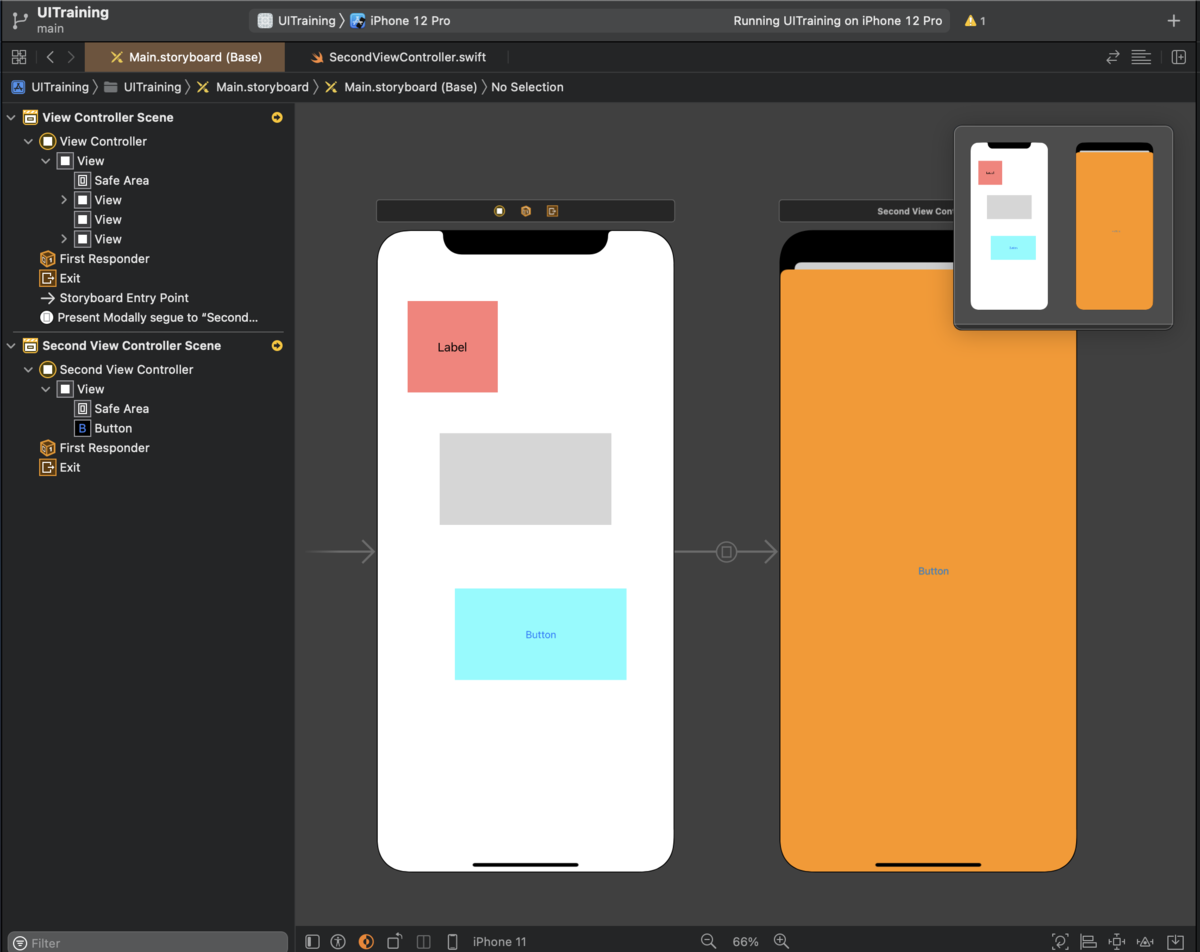The height and width of the screenshot is (952, 1200).
Task: Collapse the View Controller item
Action: [28, 141]
